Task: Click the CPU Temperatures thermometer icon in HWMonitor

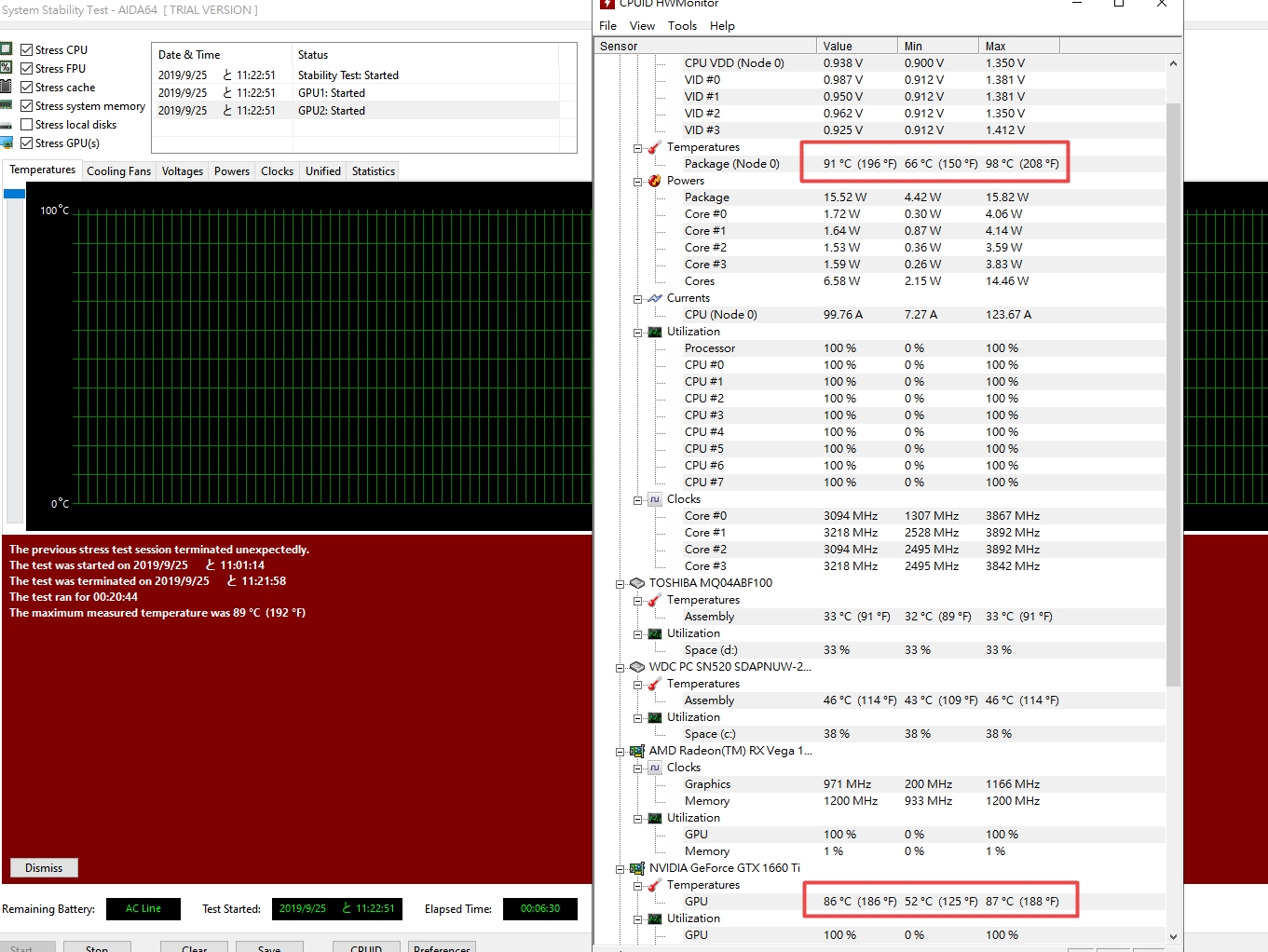Action: [x=655, y=147]
